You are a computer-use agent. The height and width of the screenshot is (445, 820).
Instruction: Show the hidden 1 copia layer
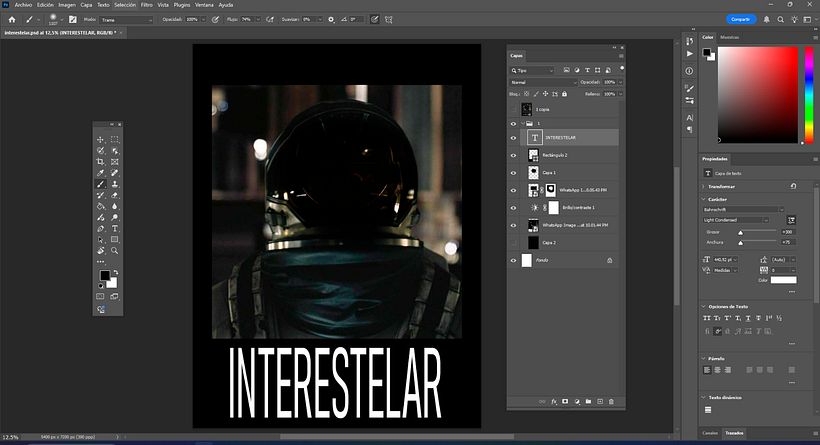point(513,109)
